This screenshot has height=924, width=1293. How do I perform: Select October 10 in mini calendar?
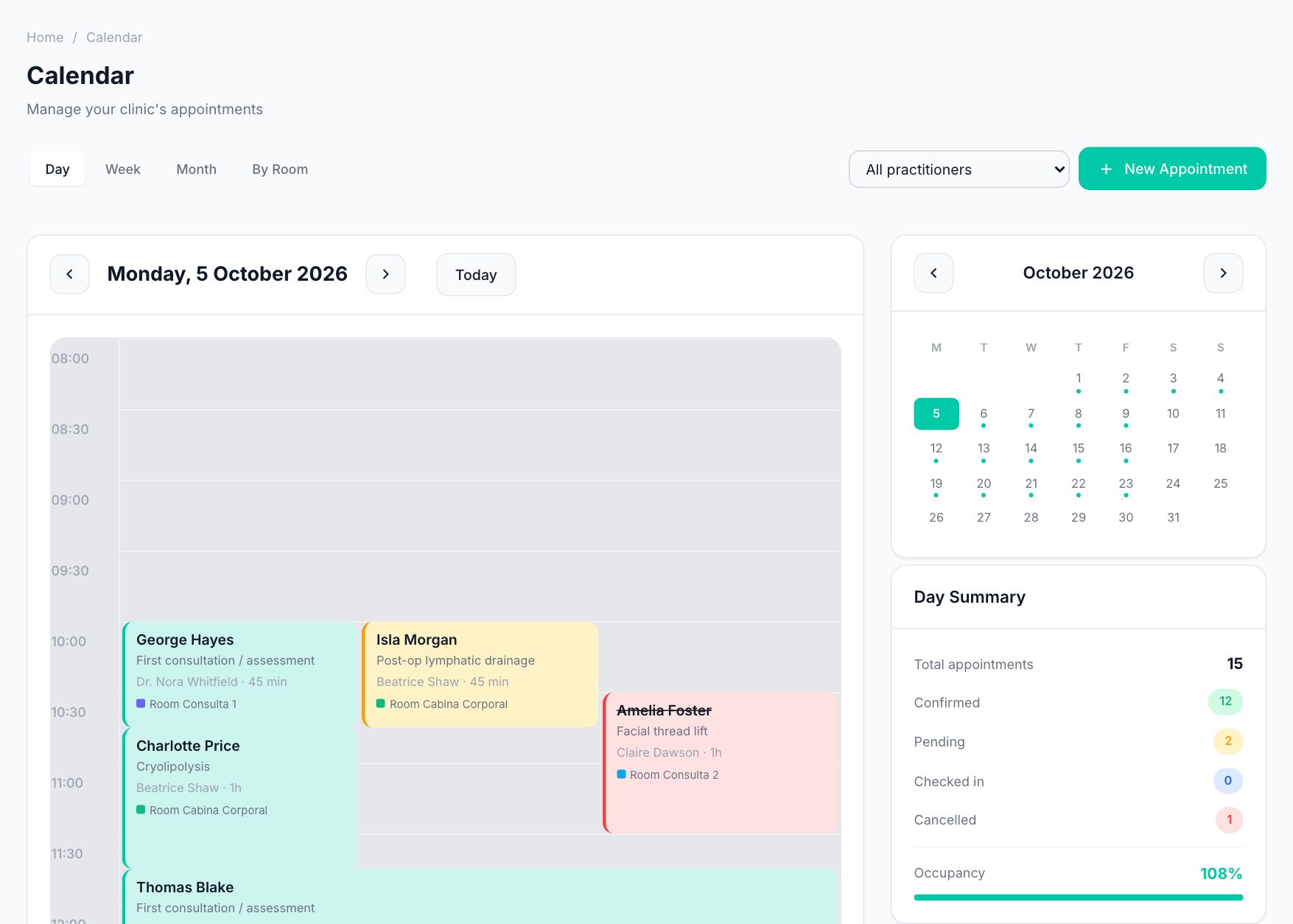[x=1173, y=414]
